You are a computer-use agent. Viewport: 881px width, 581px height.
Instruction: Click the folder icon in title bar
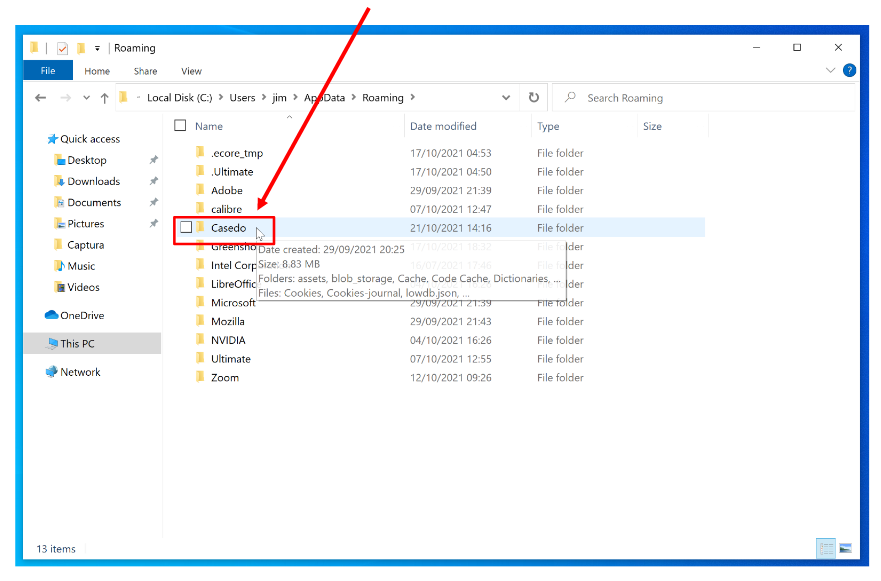pyautogui.click(x=35, y=48)
